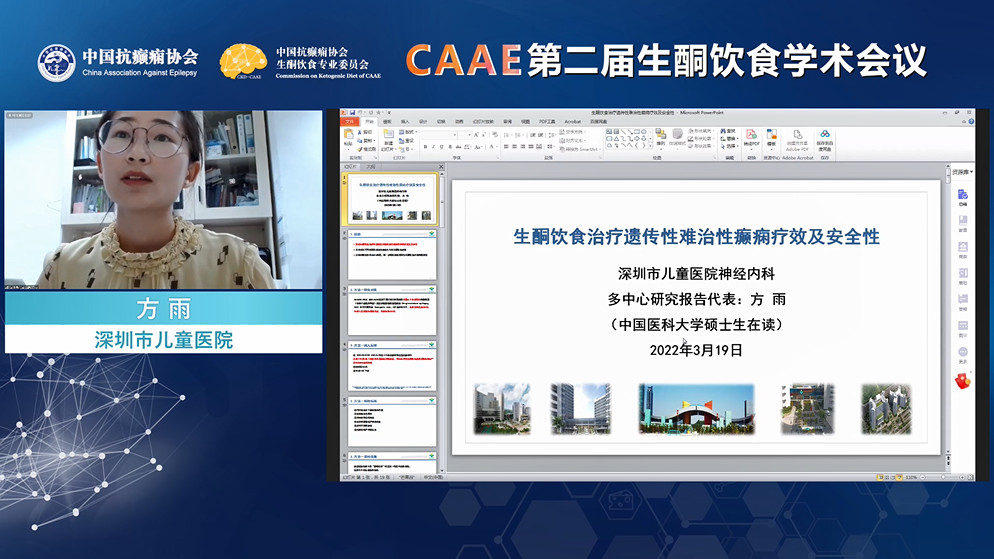
Task: Toggle Justify text alignment
Action: click(531, 146)
